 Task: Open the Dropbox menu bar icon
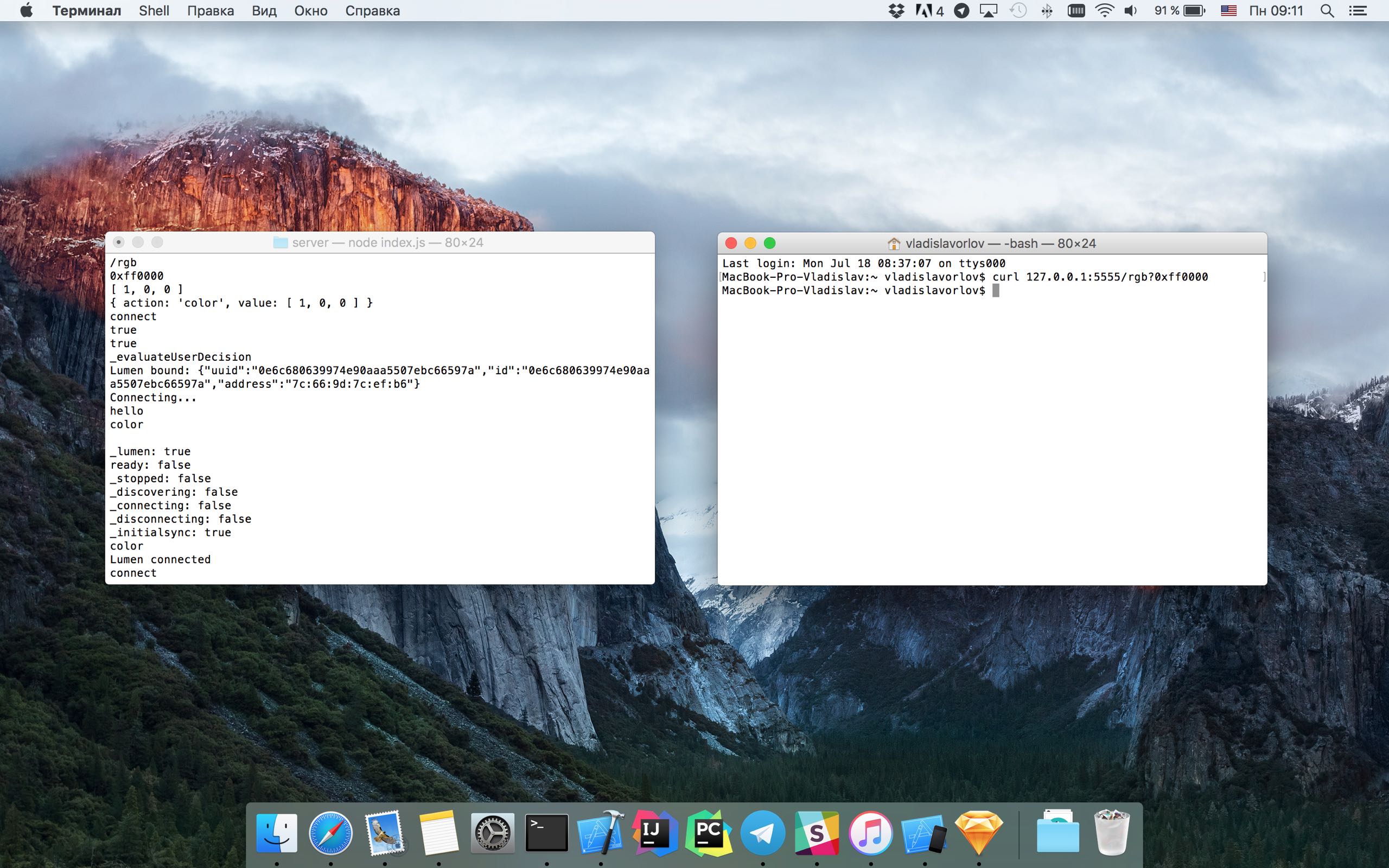[896, 10]
